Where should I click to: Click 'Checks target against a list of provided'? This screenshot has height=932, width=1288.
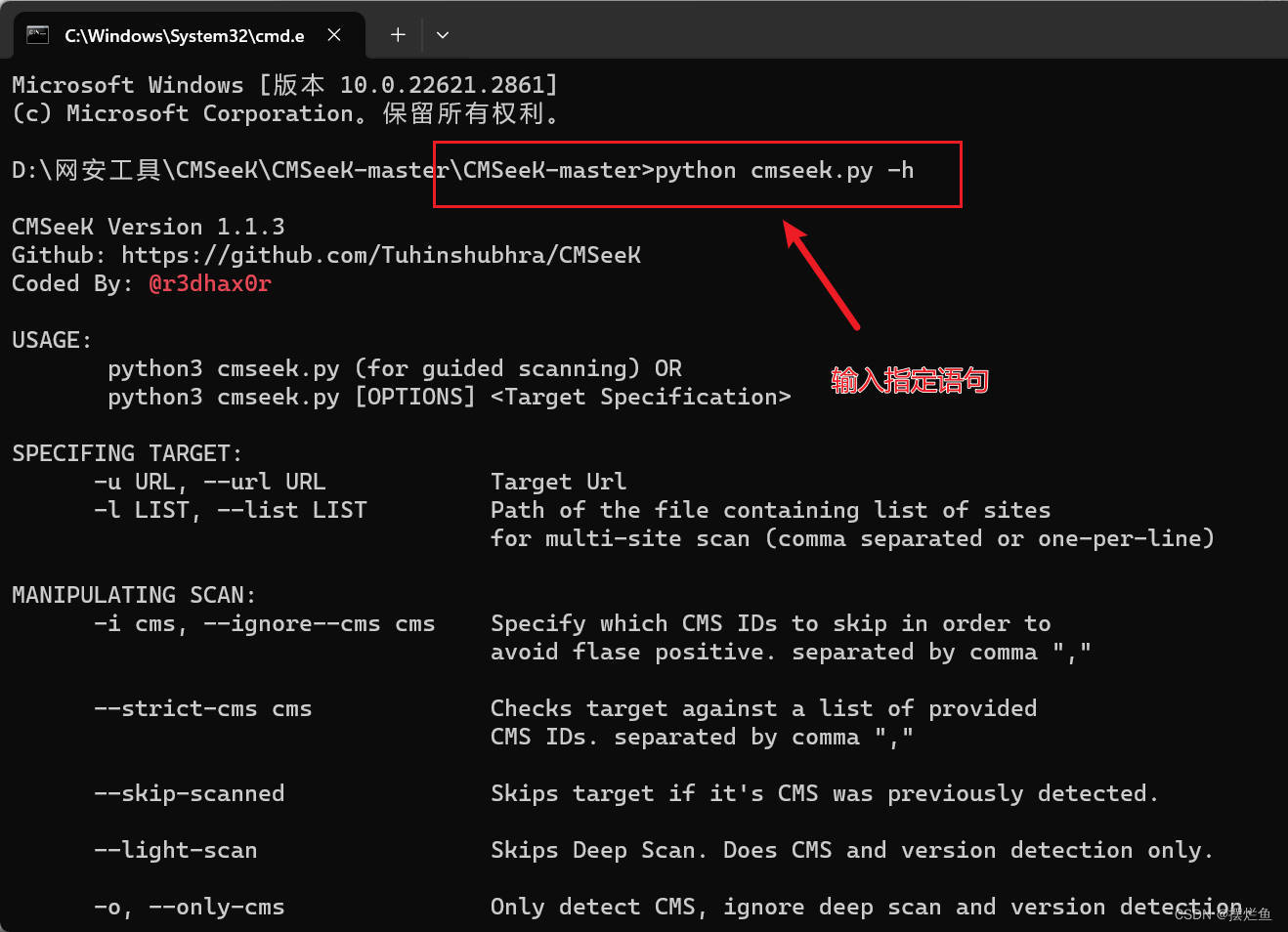pos(764,708)
